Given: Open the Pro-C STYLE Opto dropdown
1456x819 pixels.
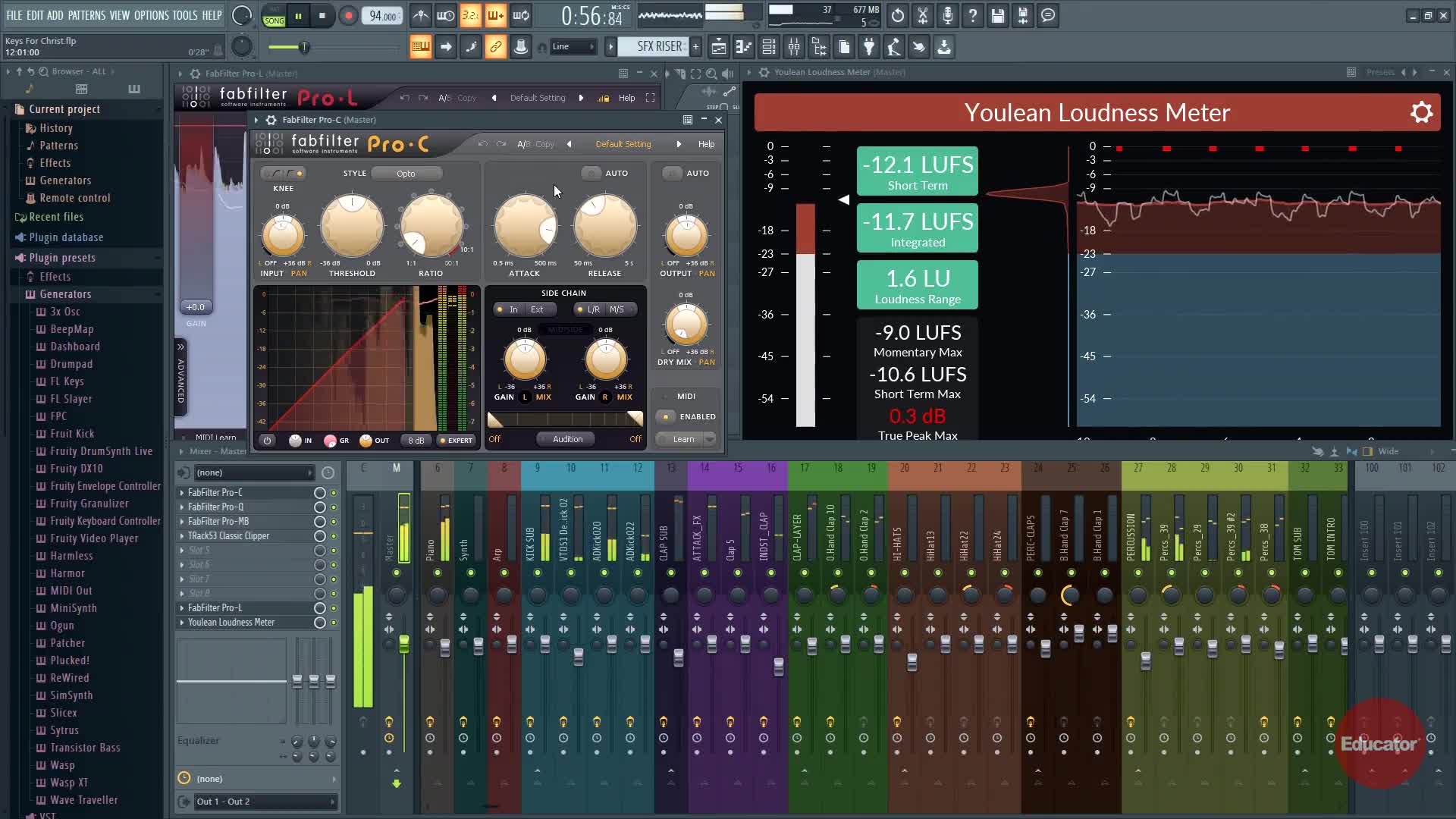Looking at the screenshot, I should click(406, 174).
